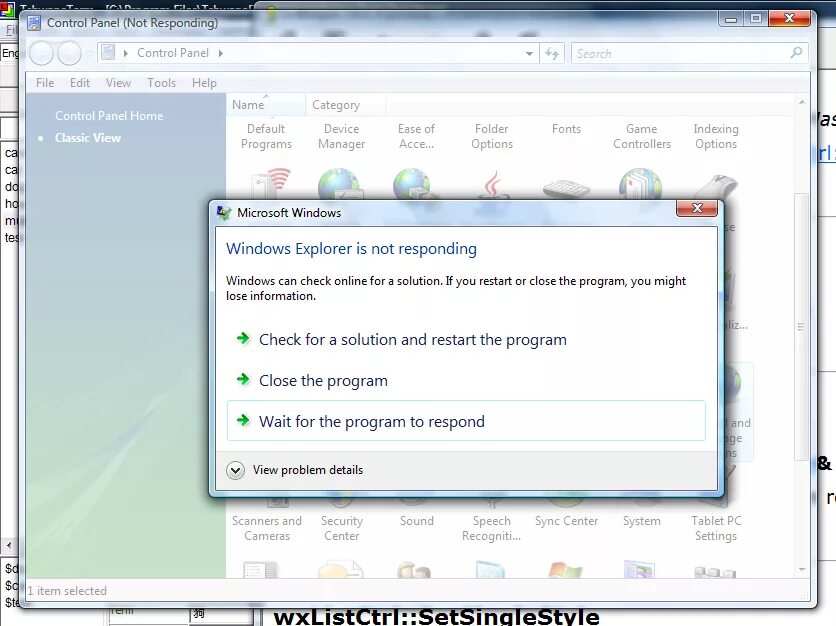Open the Default Programs item
This screenshot has width=836, height=626.
tap(266, 136)
